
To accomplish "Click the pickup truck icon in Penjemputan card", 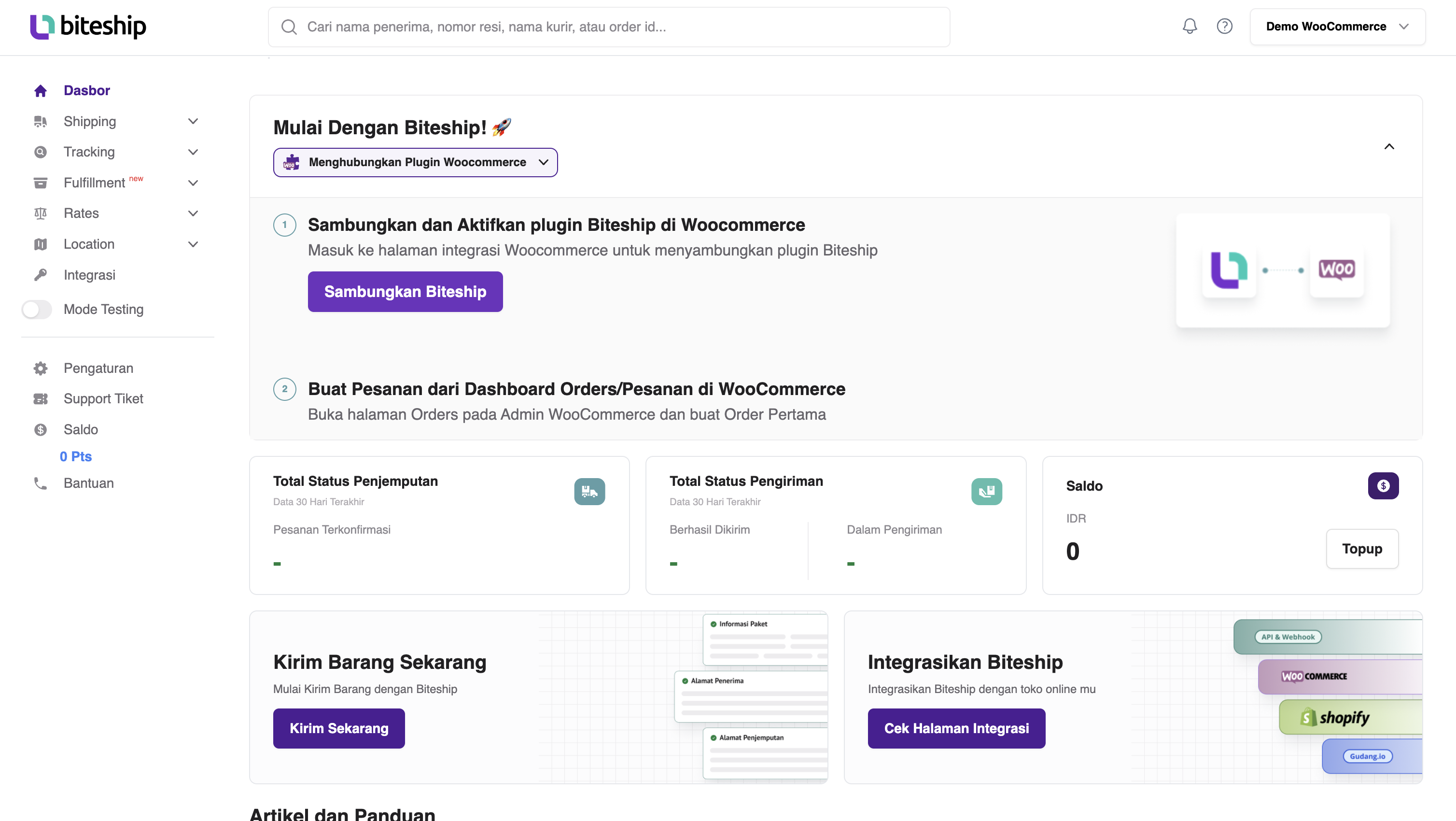I will (x=589, y=491).
